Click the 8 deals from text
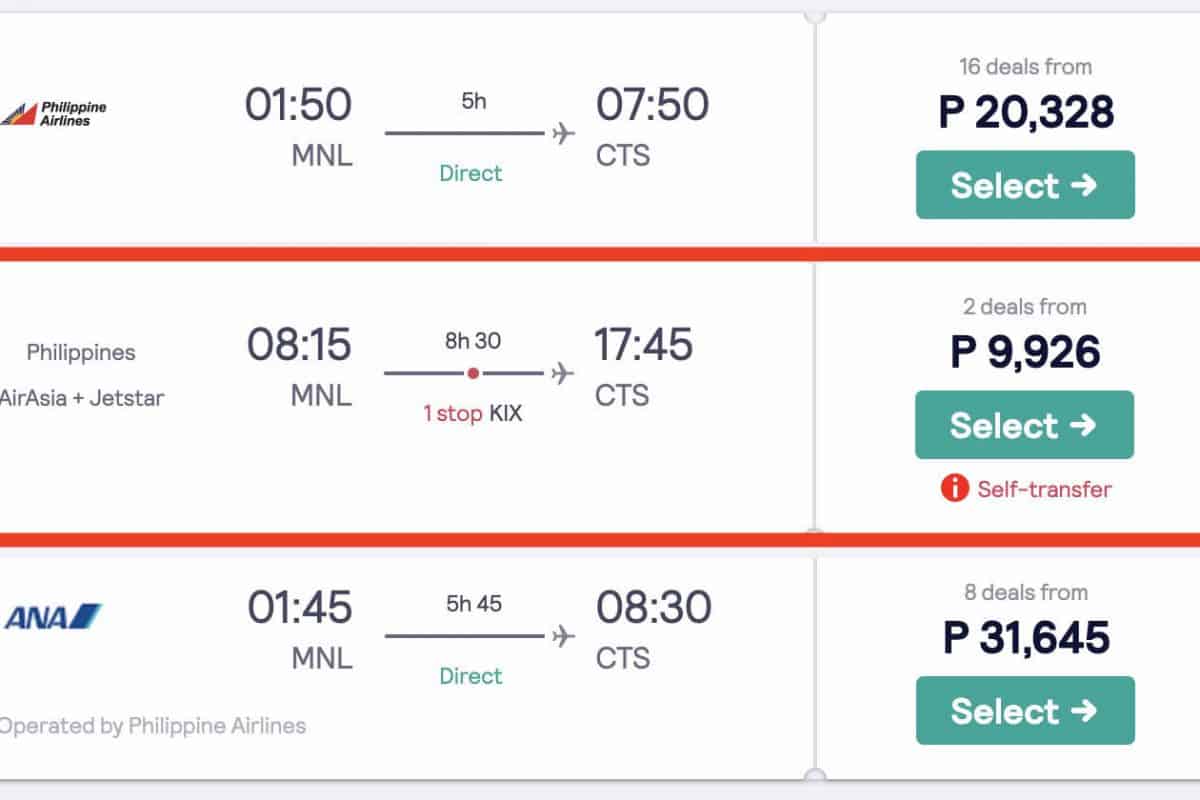 (x=1025, y=592)
